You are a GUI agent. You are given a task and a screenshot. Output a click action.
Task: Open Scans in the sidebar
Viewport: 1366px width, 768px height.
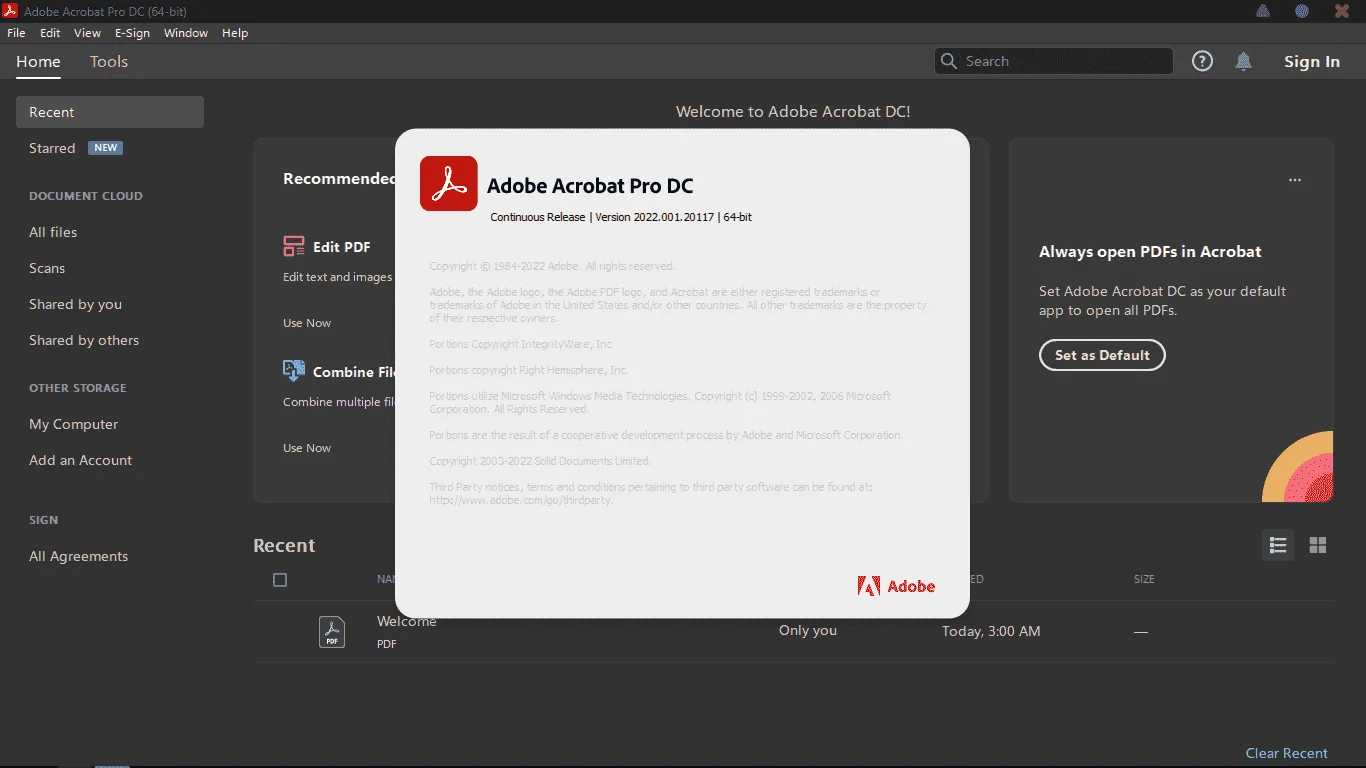pyautogui.click(x=47, y=268)
